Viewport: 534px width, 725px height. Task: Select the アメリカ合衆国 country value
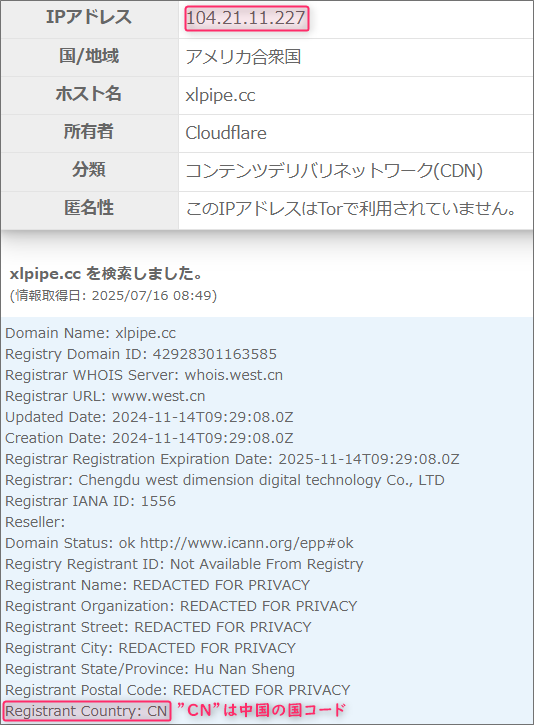243,57
